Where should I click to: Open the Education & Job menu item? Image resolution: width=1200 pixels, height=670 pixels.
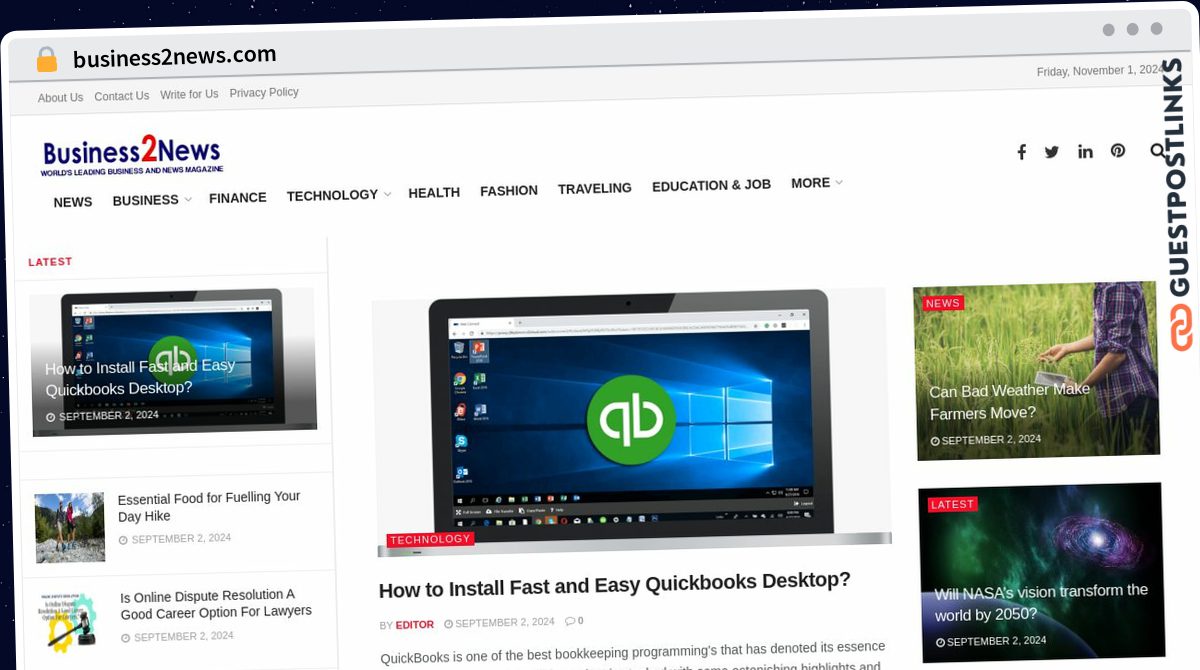click(711, 185)
